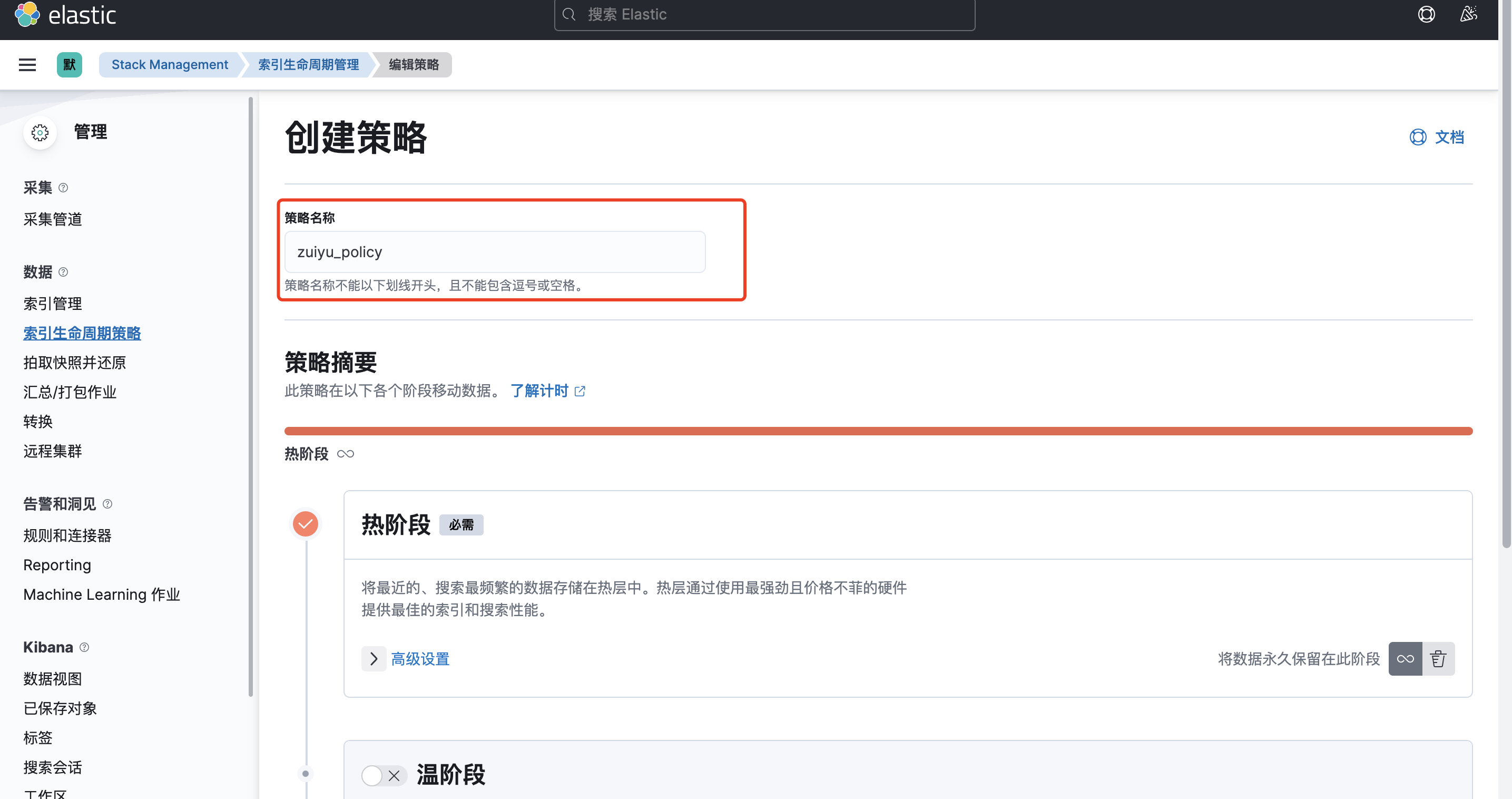Viewport: 1512px width, 799px height.
Task: Show help tooltip next to Kibana
Action: point(84,648)
